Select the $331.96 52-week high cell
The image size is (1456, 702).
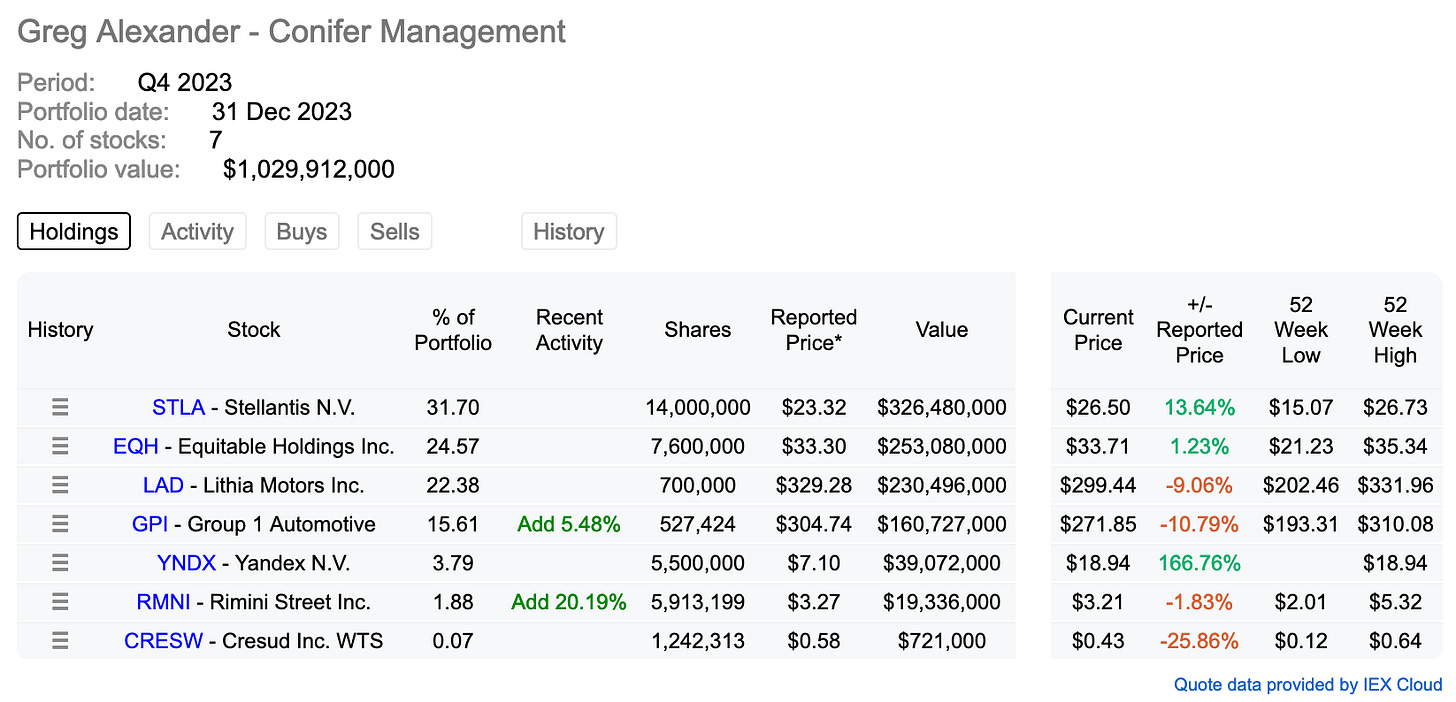[x=1395, y=485]
